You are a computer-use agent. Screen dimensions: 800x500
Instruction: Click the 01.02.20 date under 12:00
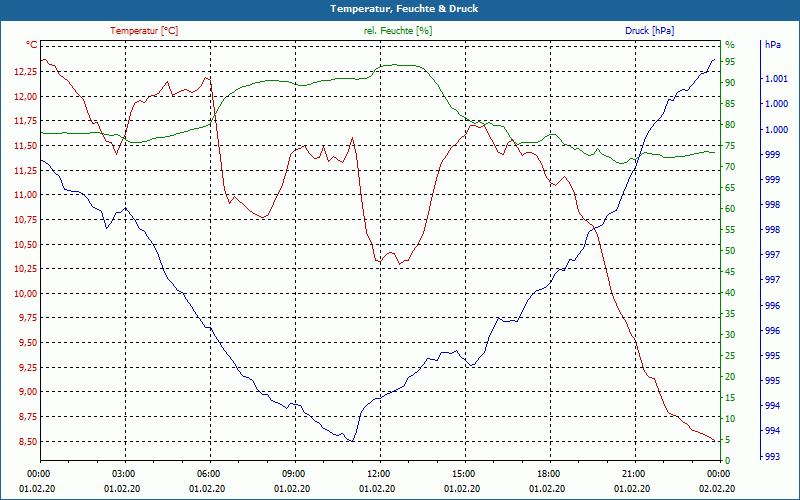(x=377, y=489)
